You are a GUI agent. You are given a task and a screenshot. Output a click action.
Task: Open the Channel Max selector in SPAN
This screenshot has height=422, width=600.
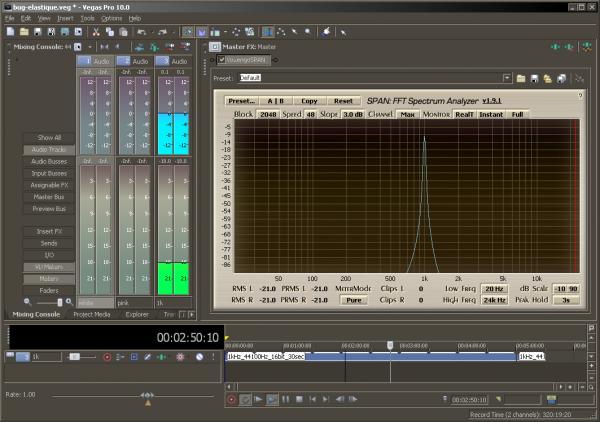[x=408, y=114]
